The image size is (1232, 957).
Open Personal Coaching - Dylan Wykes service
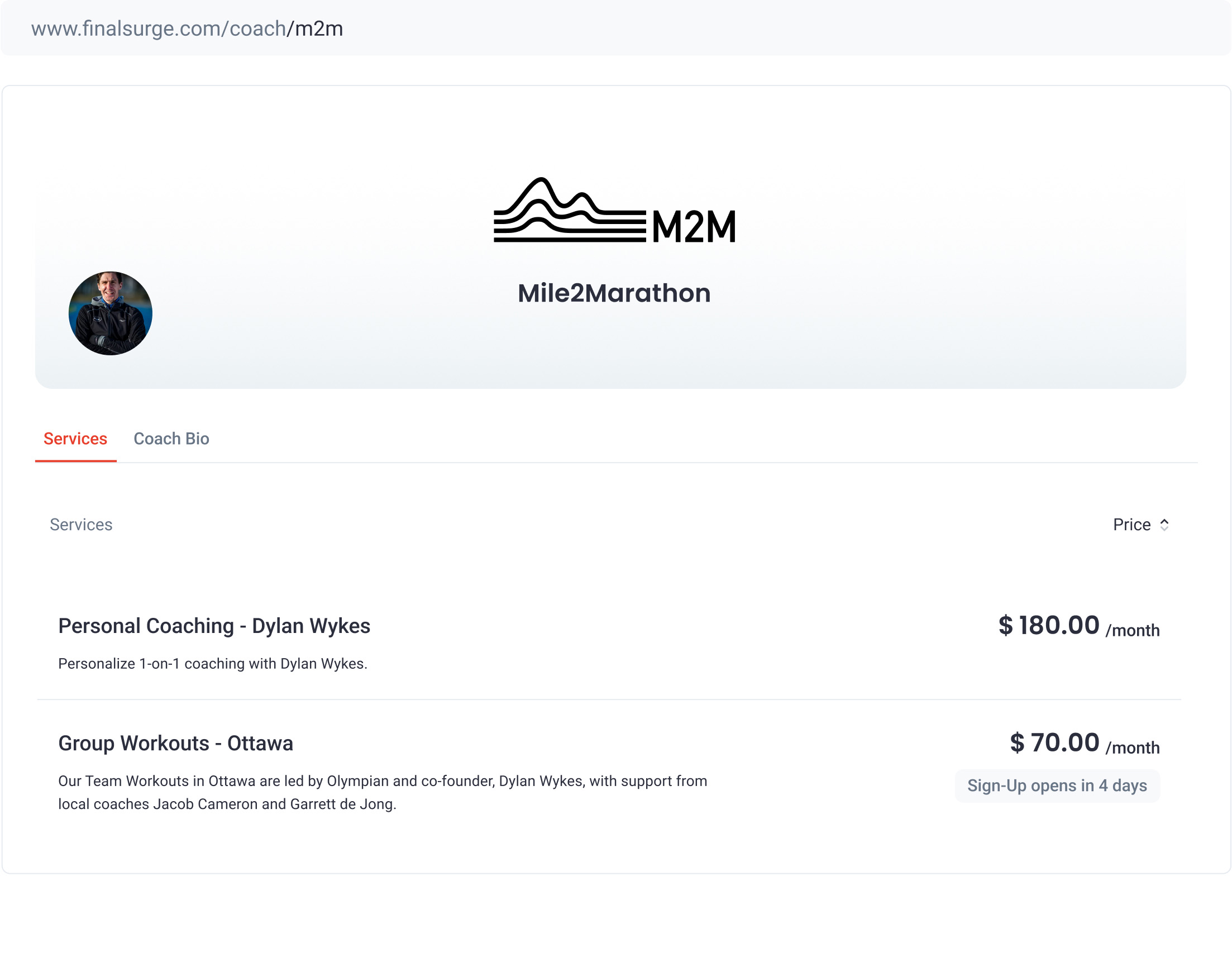click(x=214, y=626)
